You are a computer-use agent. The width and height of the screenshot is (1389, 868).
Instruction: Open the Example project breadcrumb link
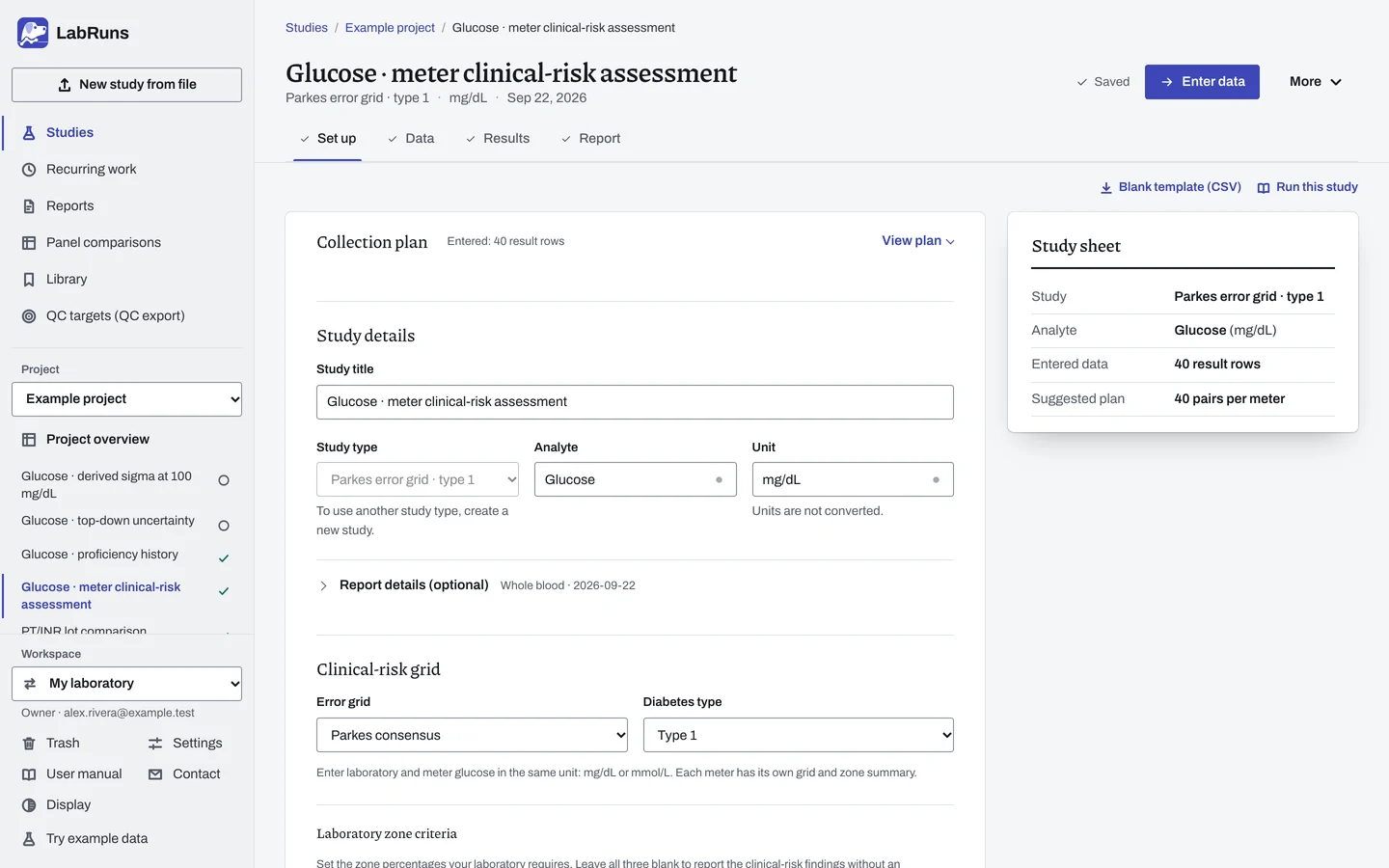(x=390, y=28)
